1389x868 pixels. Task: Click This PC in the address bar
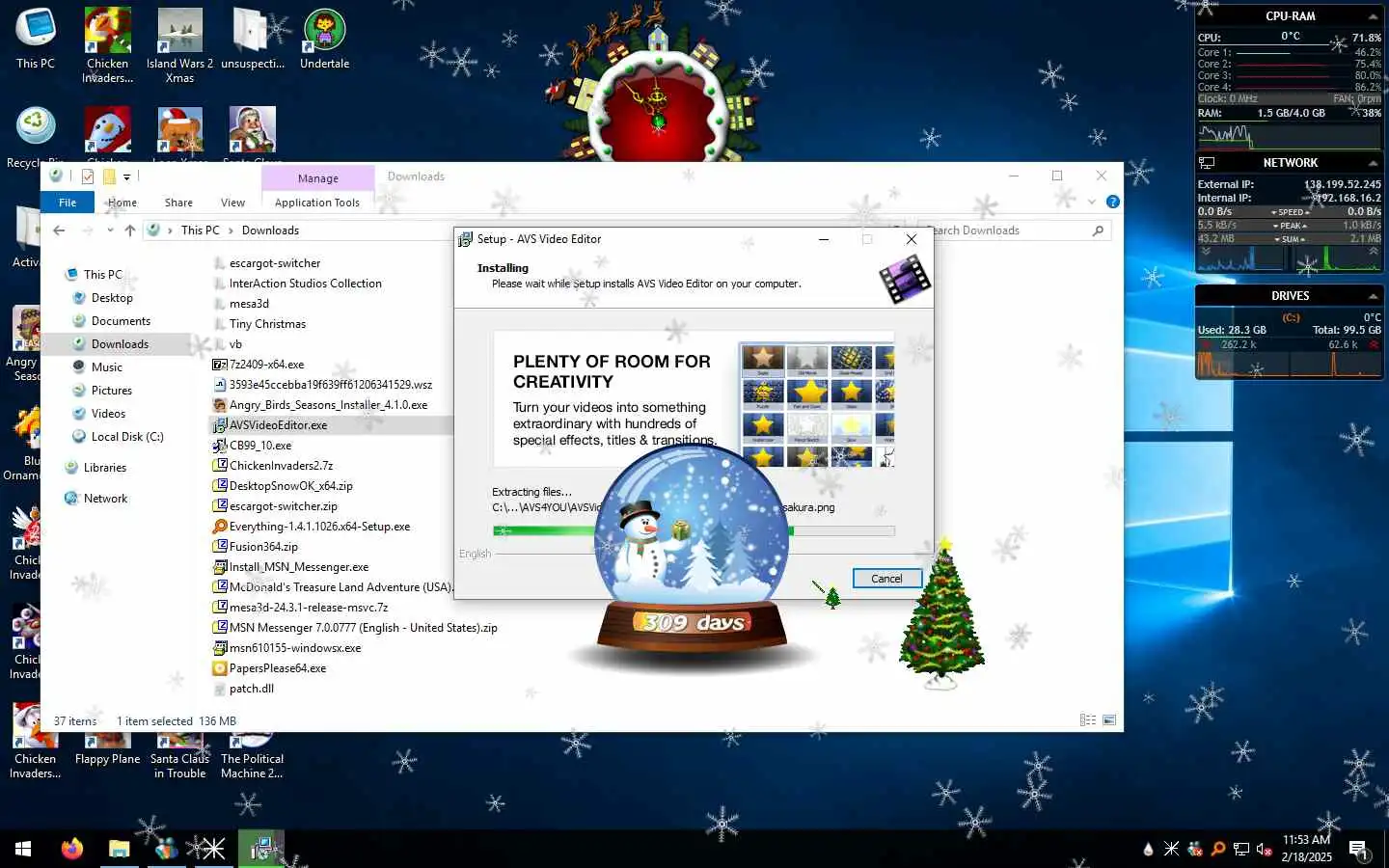pos(201,231)
